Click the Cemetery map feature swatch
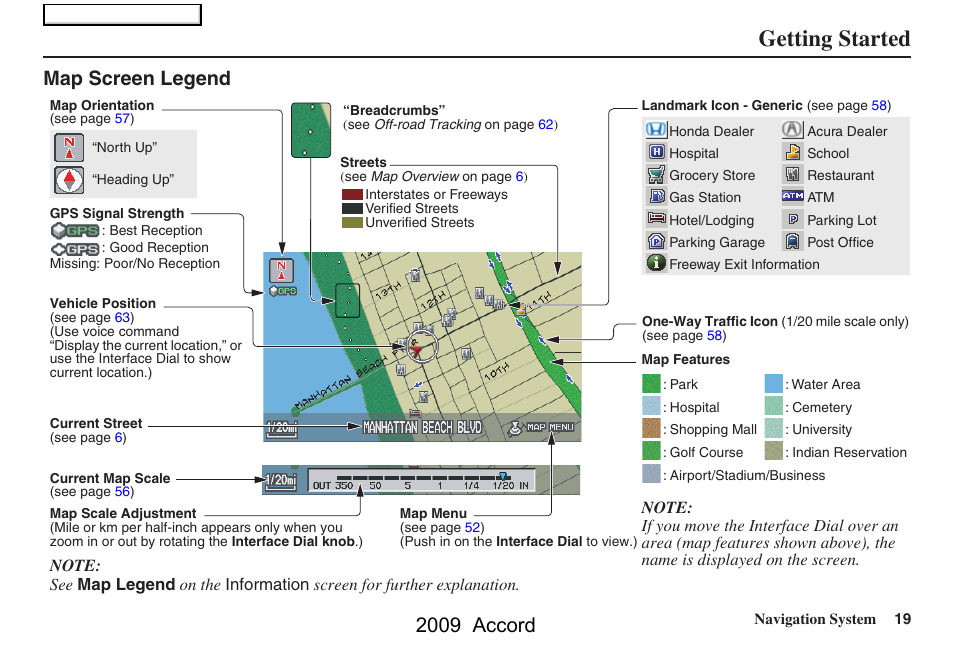 773,406
